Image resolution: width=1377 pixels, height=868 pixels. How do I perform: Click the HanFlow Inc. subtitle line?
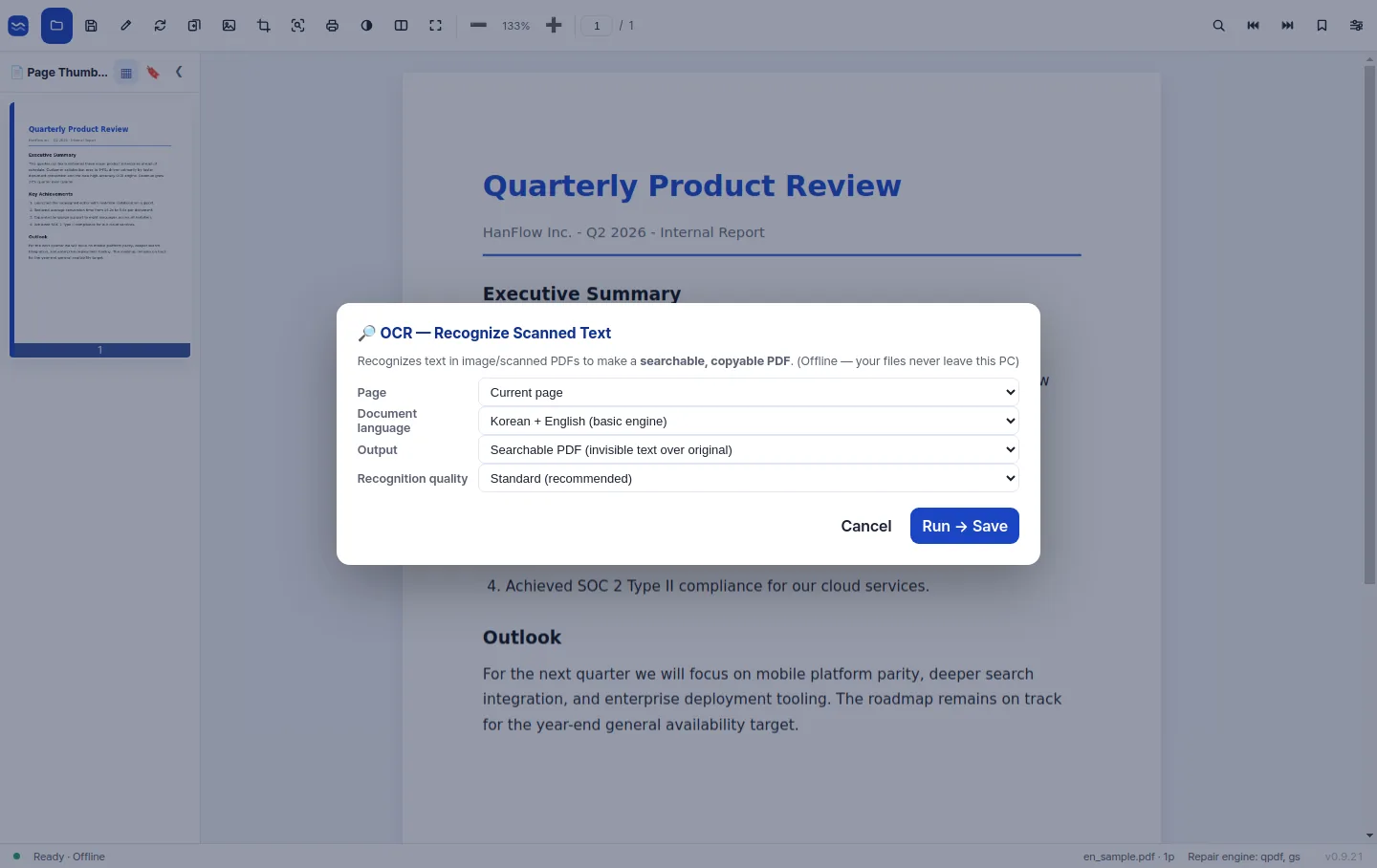[x=623, y=232]
